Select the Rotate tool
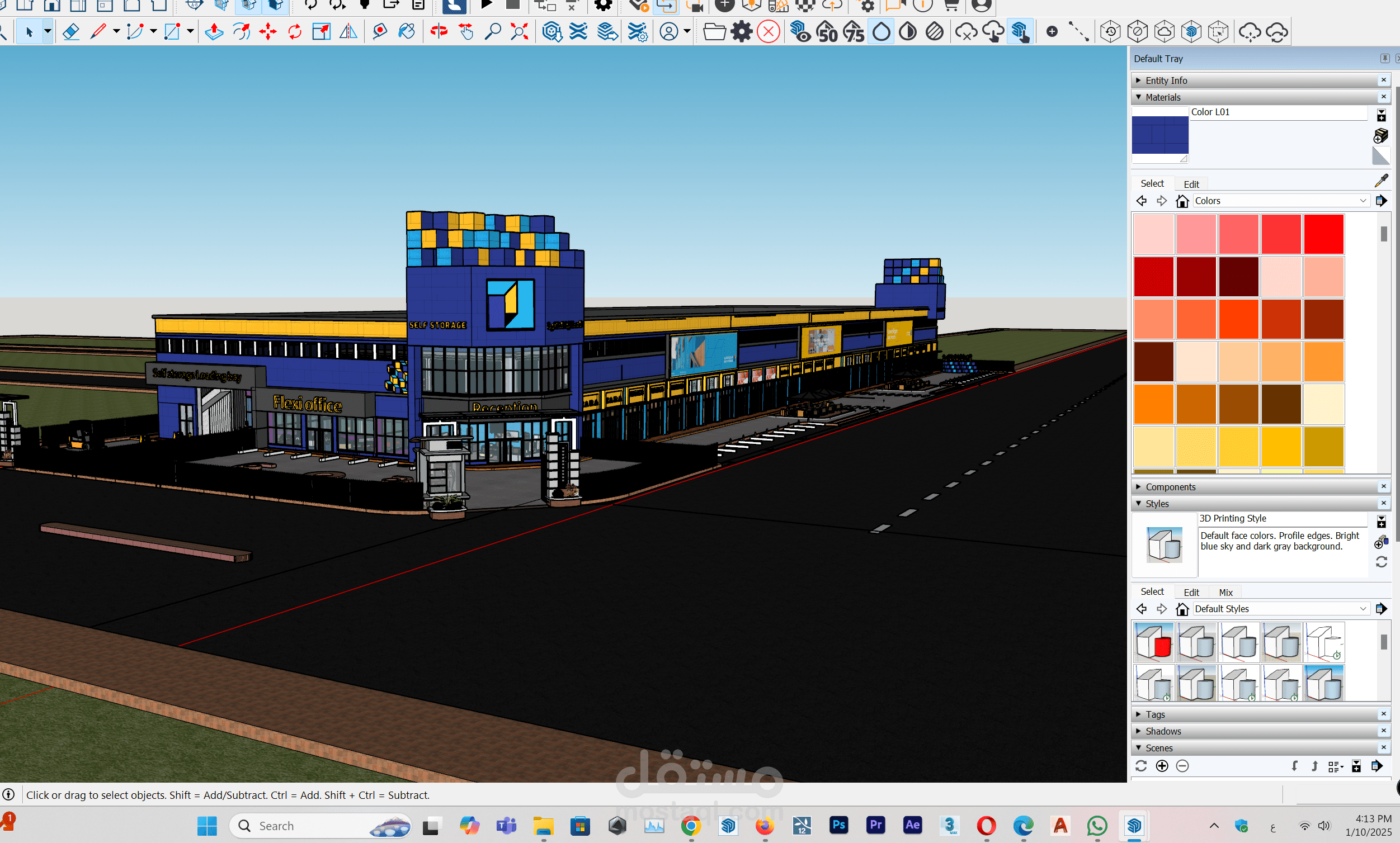This screenshot has width=1400, height=843. point(294,31)
